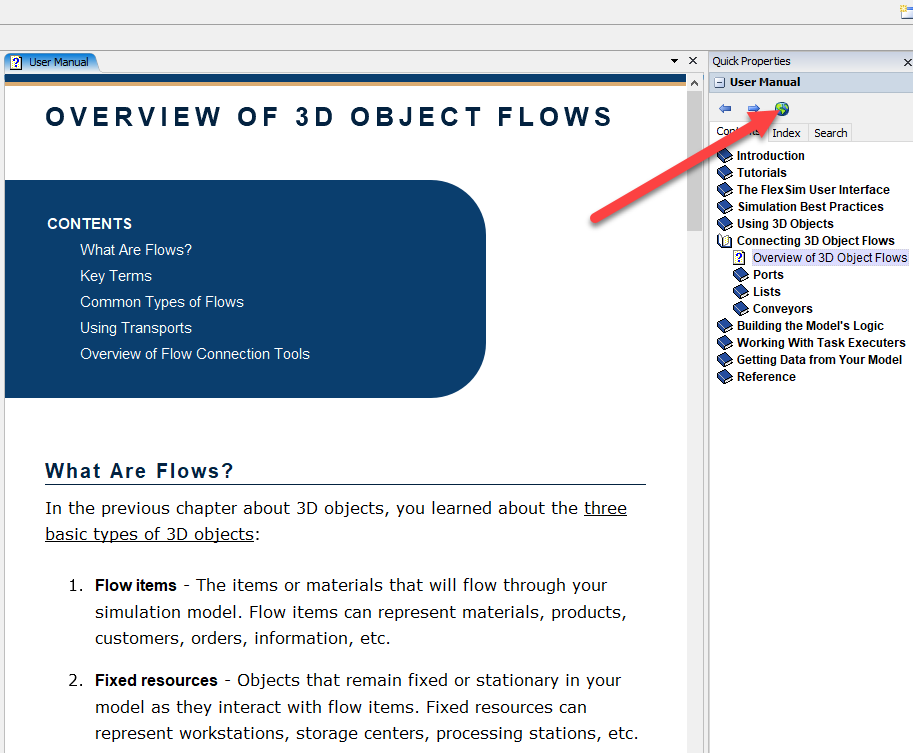Expand the Lists topic in contents tree
Screen dimensions: 913x753
pos(766,292)
